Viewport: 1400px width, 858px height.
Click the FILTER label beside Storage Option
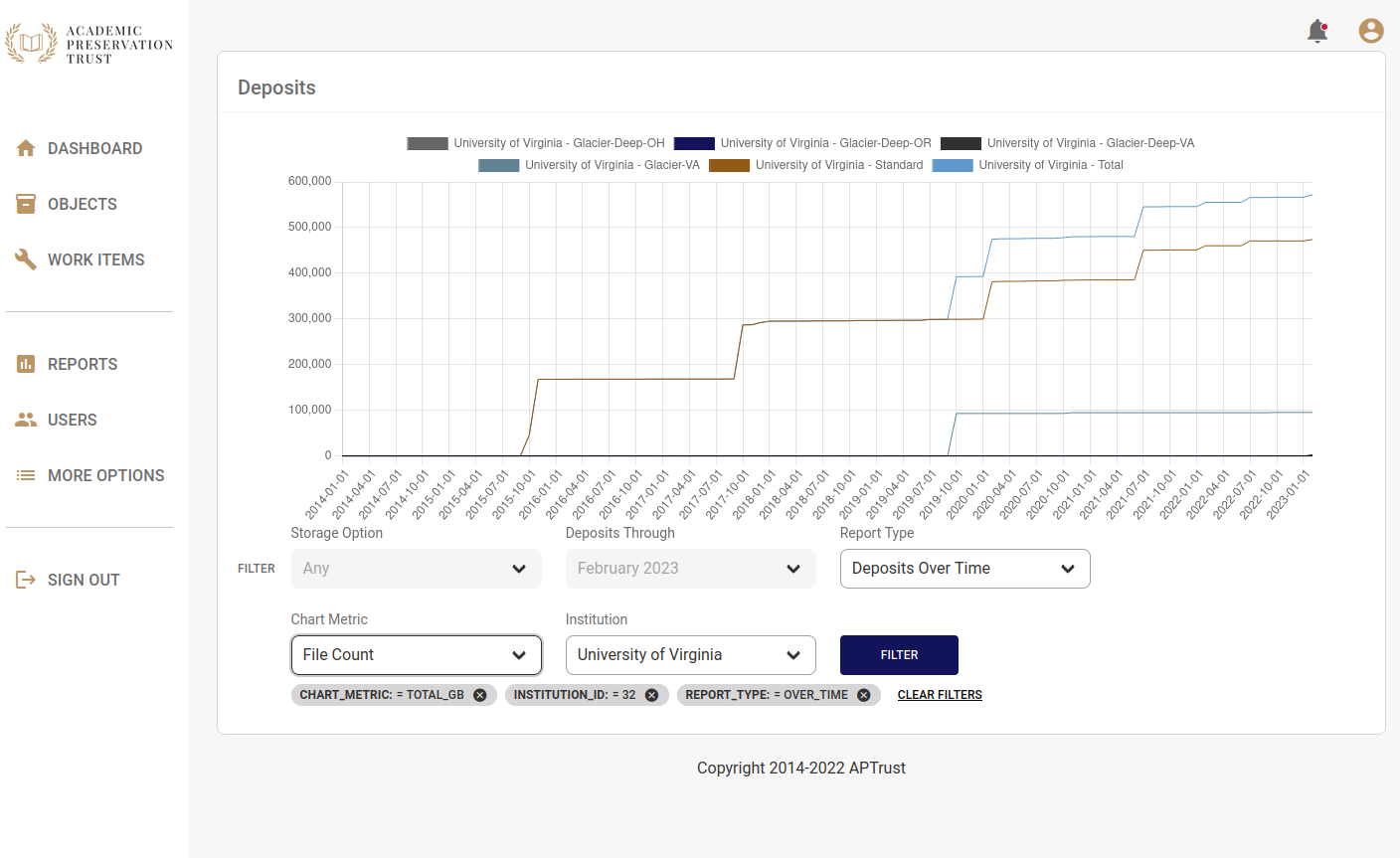click(257, 569)
